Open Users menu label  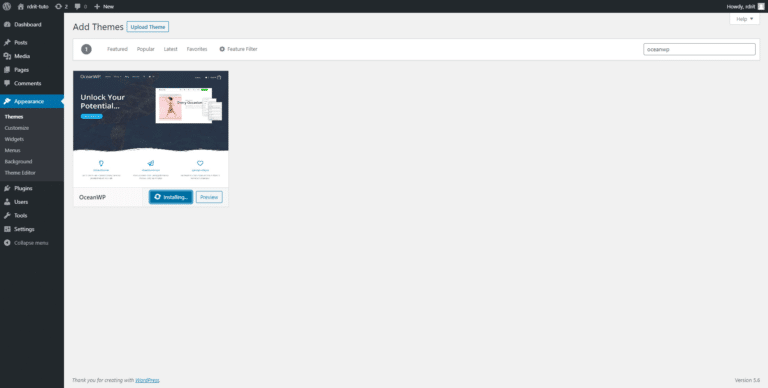coord(21,202)
